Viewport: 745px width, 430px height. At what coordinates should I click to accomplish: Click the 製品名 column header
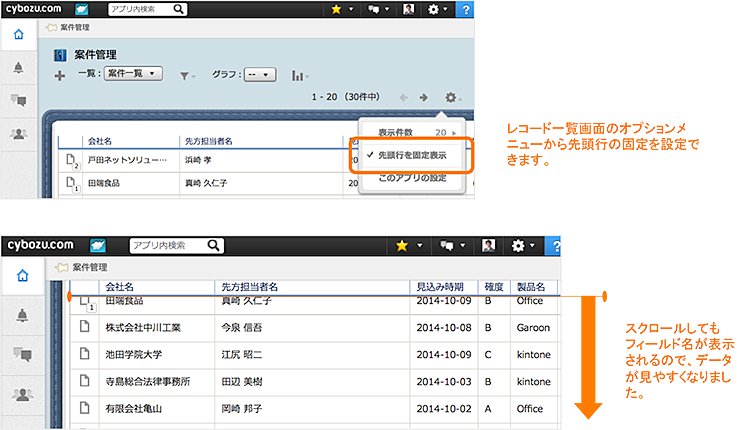coord(531,288)
